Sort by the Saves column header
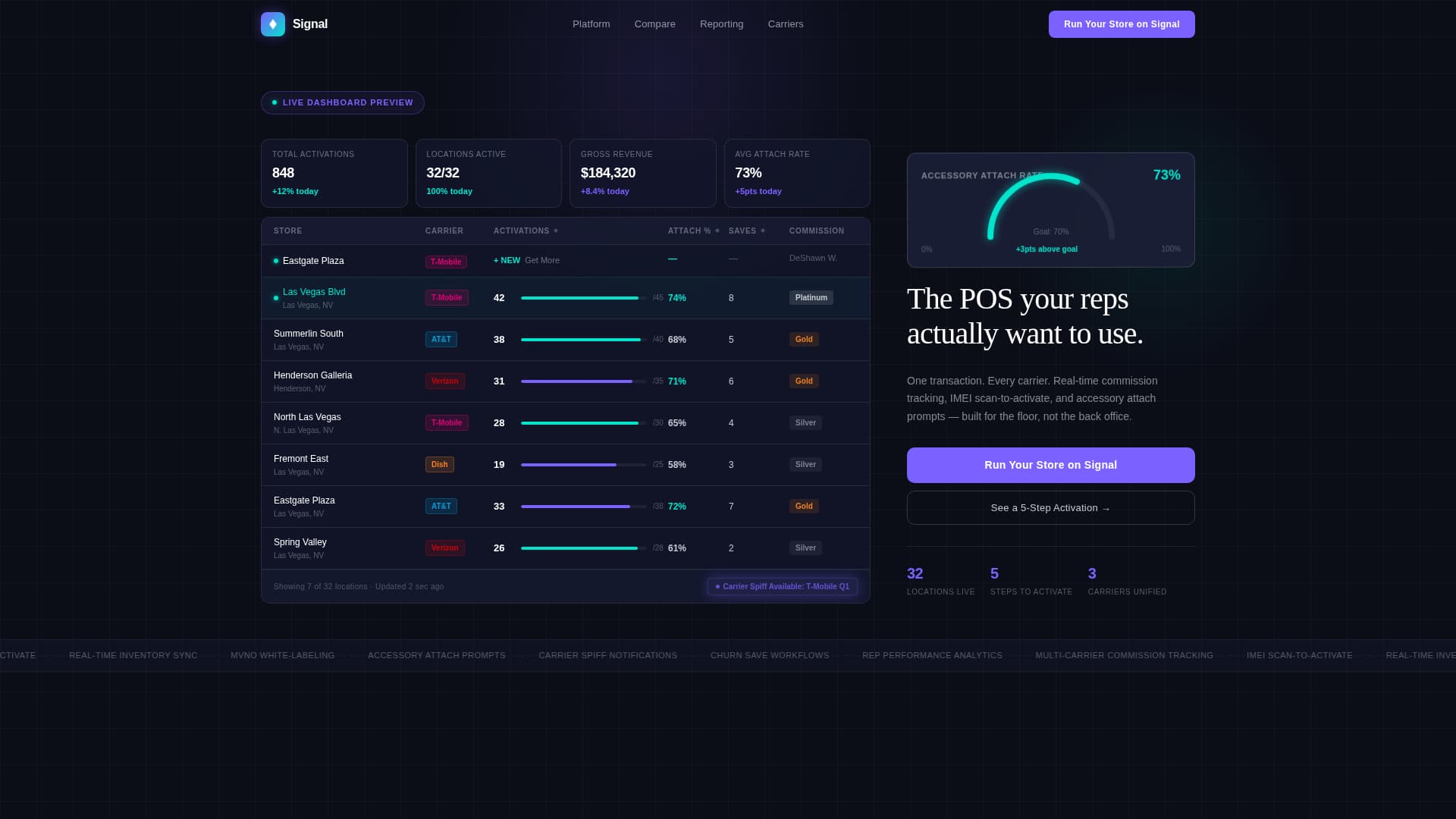Image resolution: width=1456 pixels, height=819 pixels. 746,231
